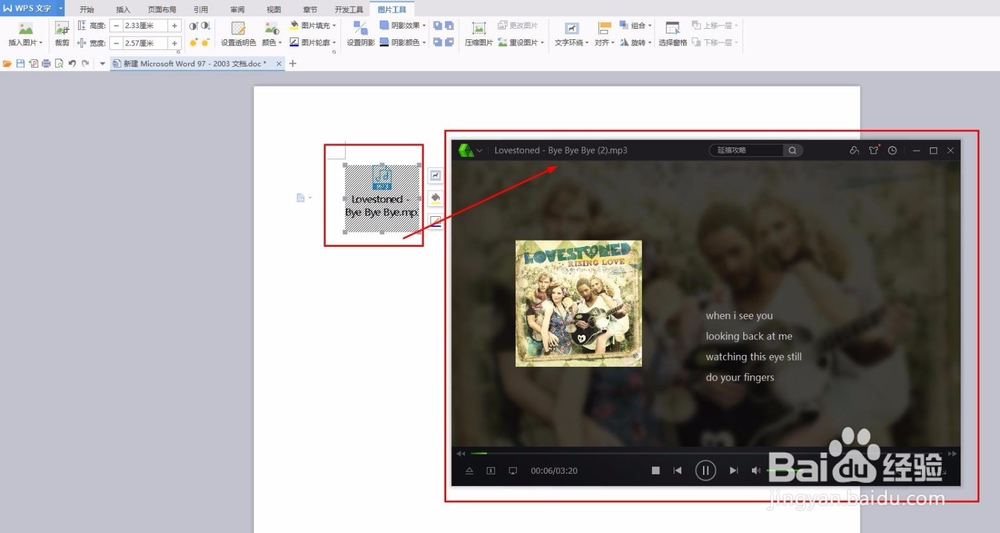Open the Picture Outline (图片轮廓) dropdown
Image resolution: width=1000 pixels, height=533 pixels.
[312, 42]
